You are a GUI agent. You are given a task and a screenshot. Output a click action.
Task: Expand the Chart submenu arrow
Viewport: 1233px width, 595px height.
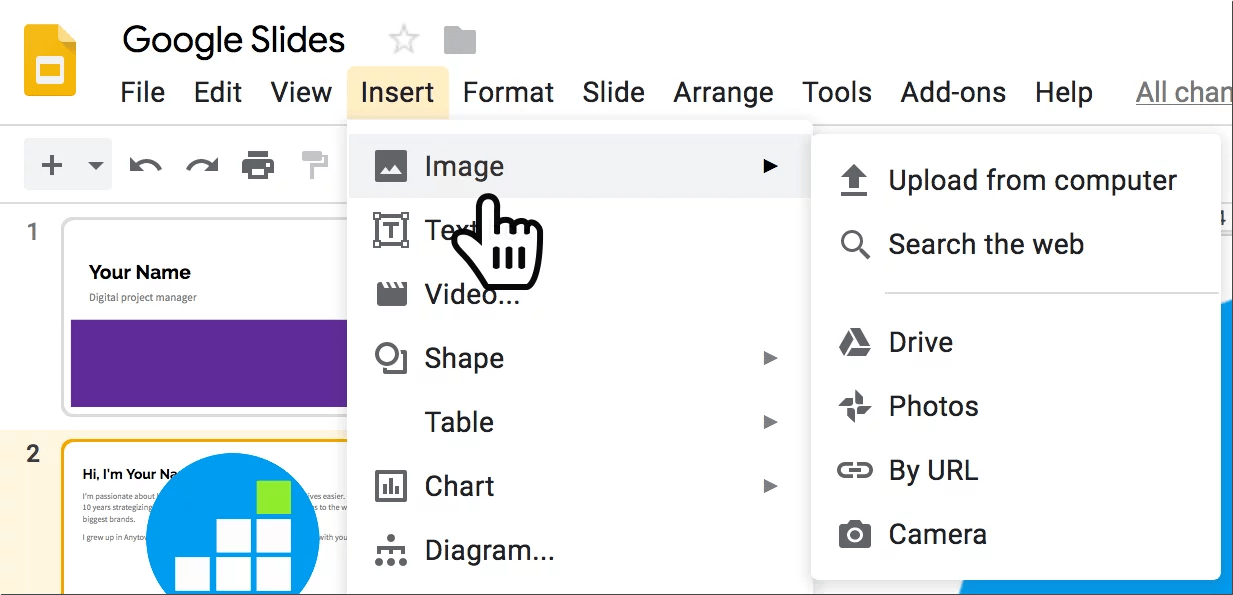(770, 486)
